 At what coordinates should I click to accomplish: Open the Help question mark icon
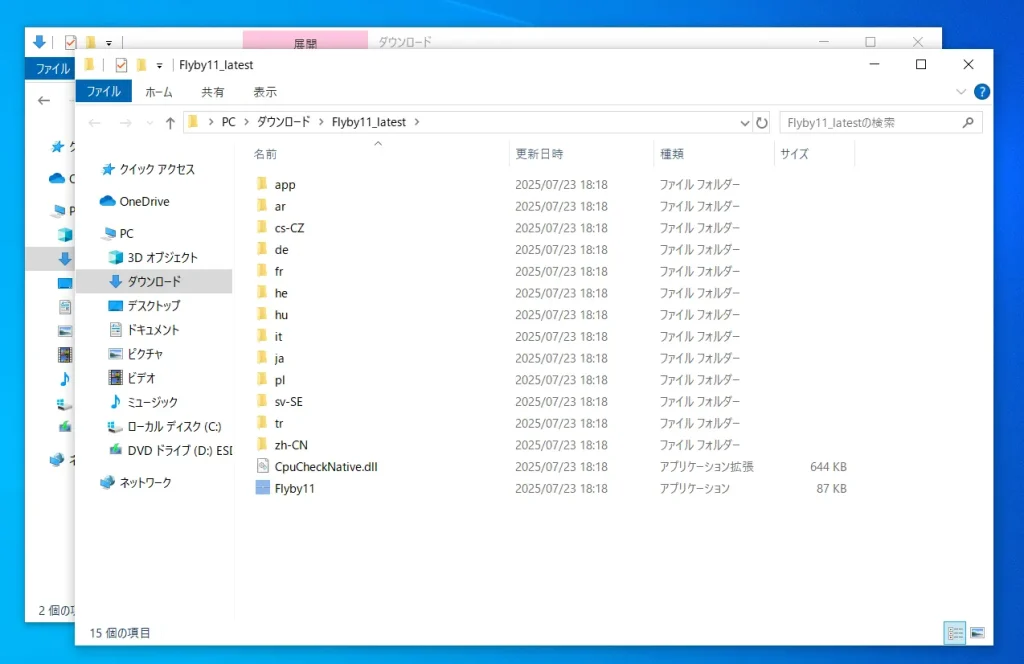[982, 92]
